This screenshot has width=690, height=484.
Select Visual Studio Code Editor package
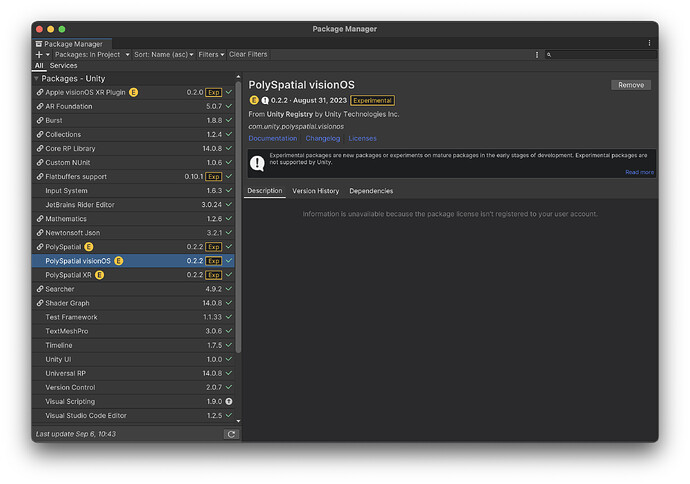pos(133,416)
